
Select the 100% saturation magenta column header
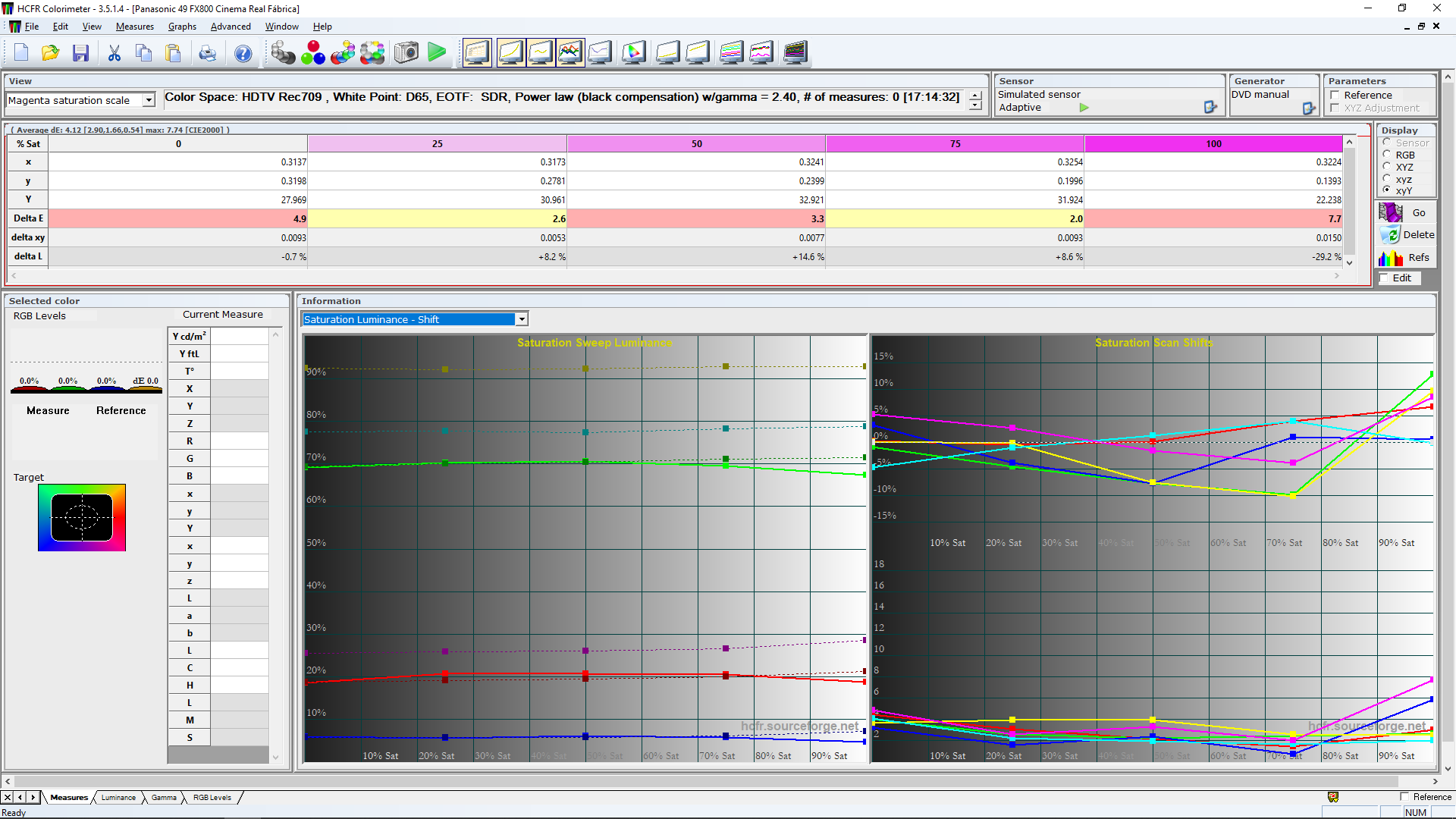pos(1213,143)
